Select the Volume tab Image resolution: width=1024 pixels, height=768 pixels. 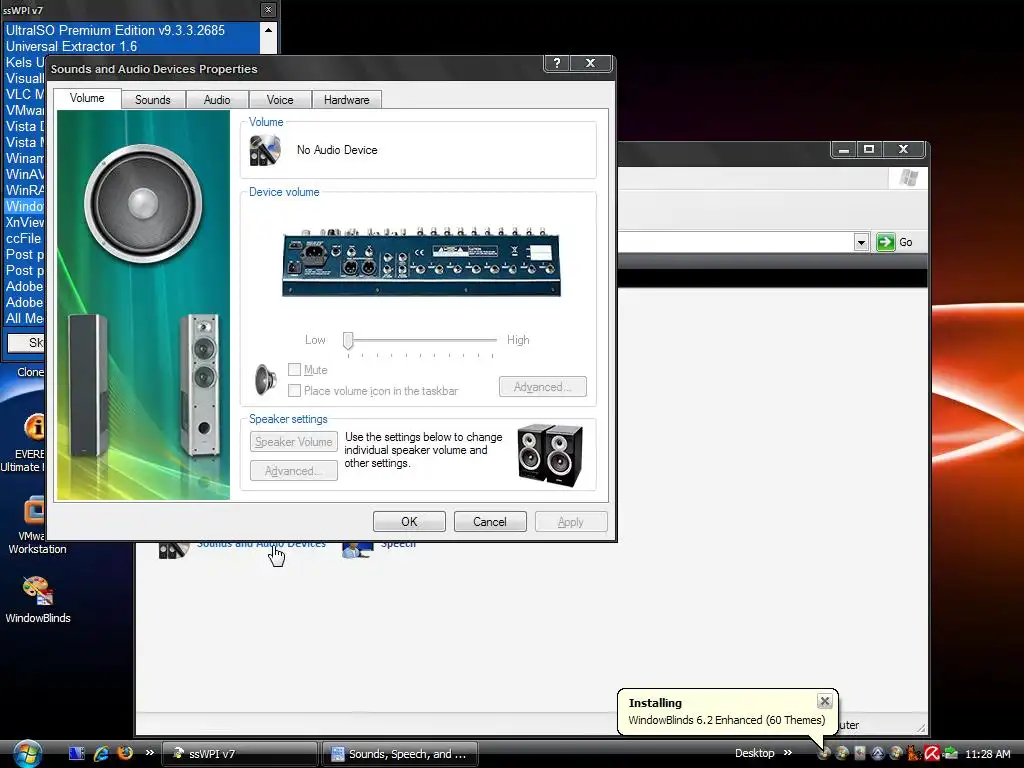point(87,98)
